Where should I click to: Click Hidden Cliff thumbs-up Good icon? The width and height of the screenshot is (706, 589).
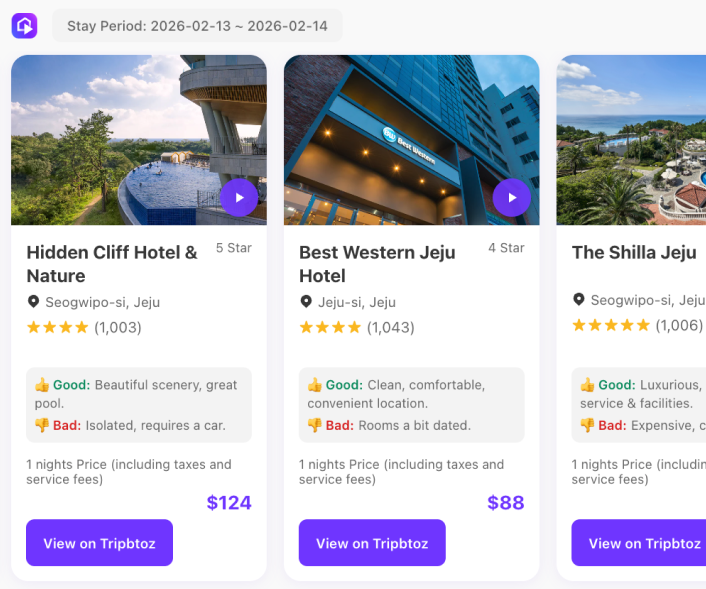click(x=42, y=385)
